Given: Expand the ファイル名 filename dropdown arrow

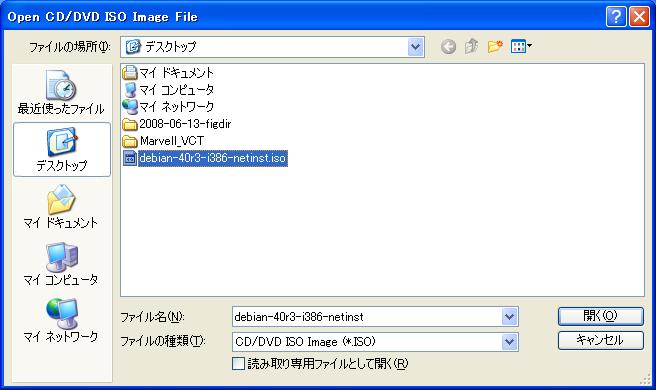Looking at the screenshot, I should 509,317.
